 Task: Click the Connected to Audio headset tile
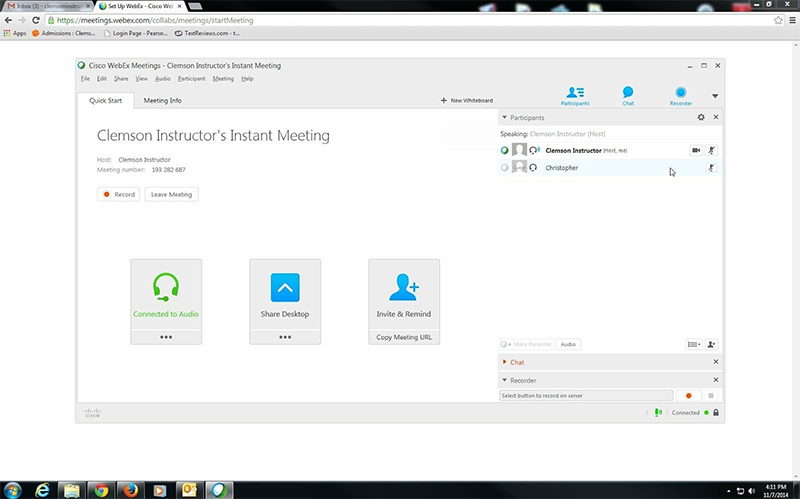(x=166, y=295)
